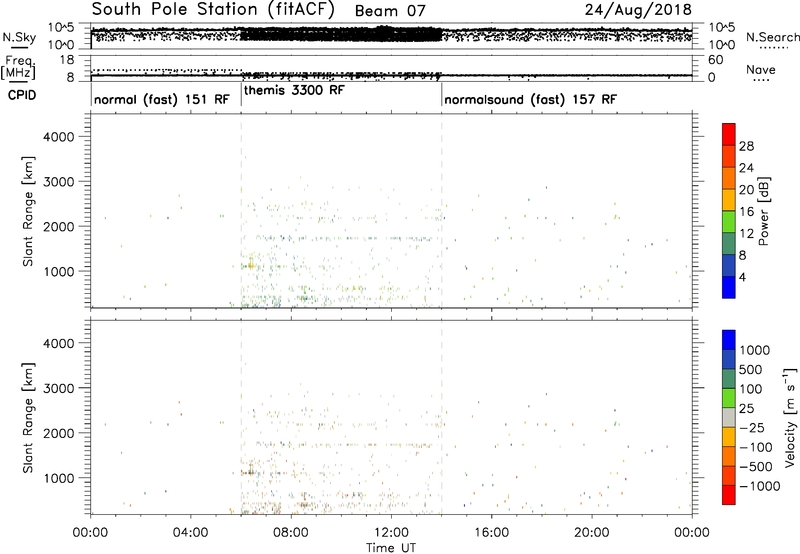
Task: Click the blue top segment of velocity colorbar
Action: (729, 340)
